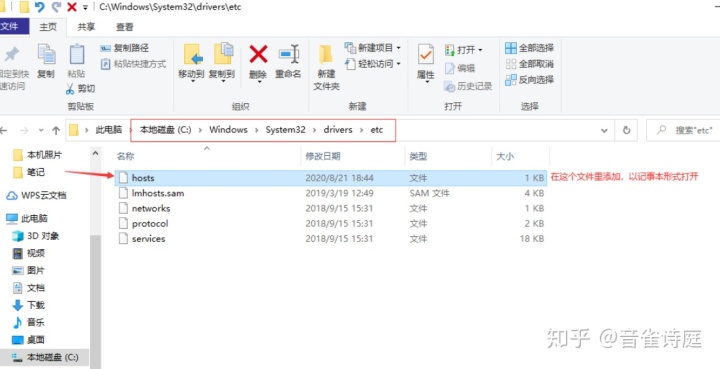Click the 重命名 rename icon
The height and width of the screenshot is (369, 720).
(x=289, y=54)
